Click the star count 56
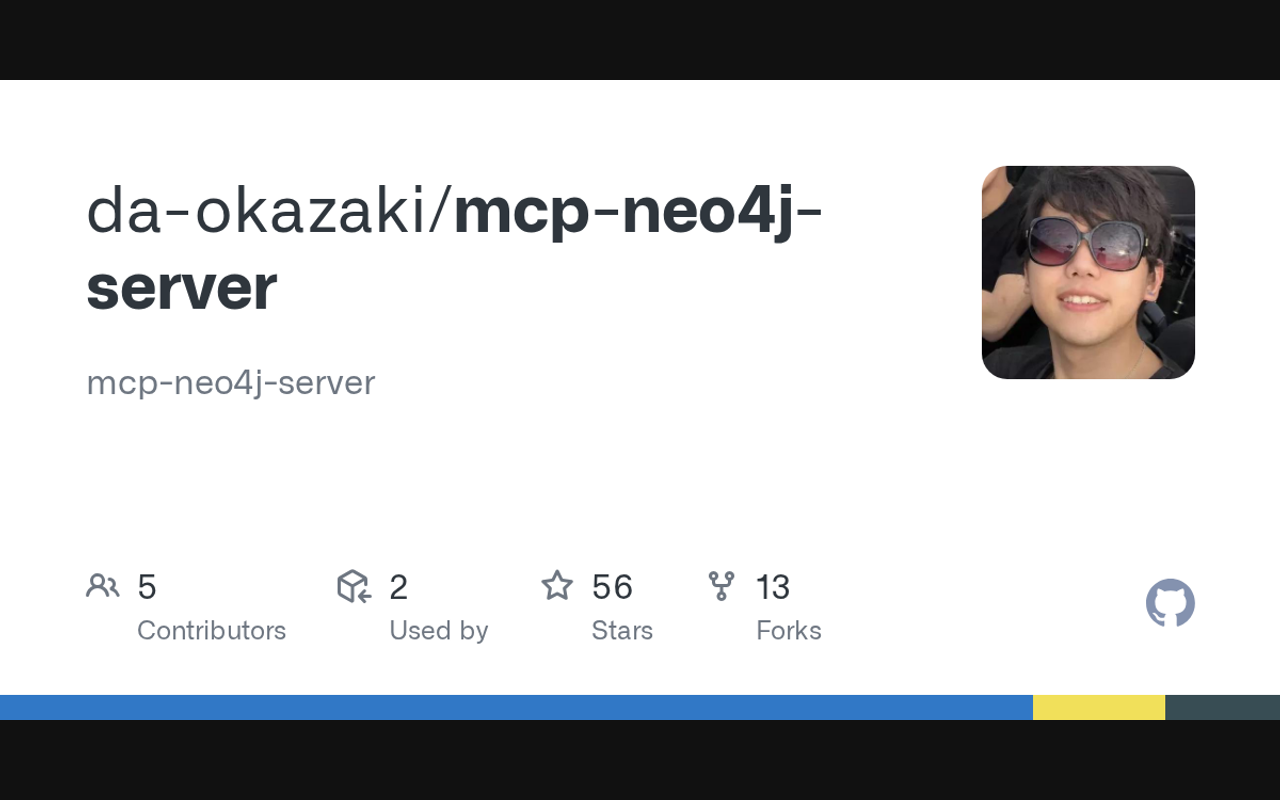Viewport: 1280px width, 800px height. click(612, 587)
